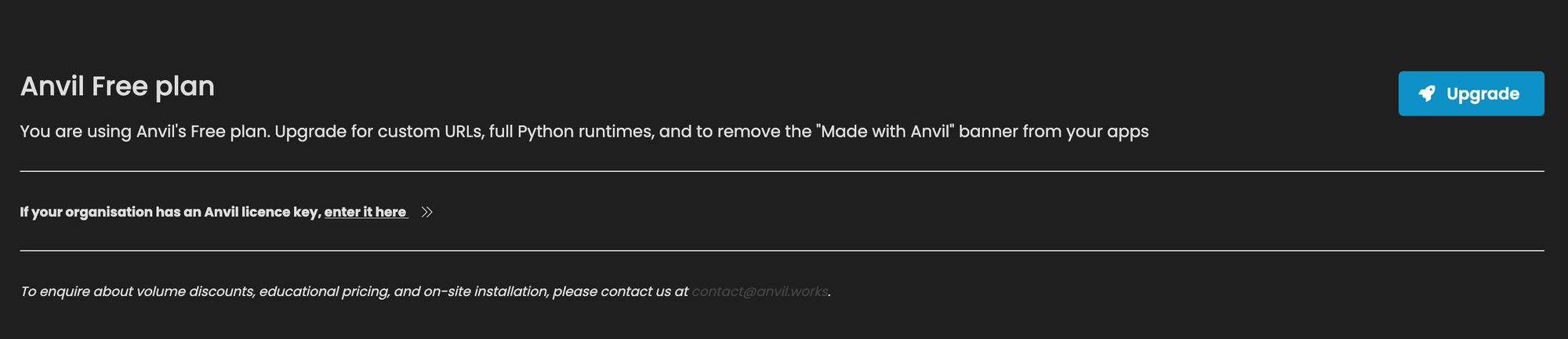This screenshot has height=339, width=1568.
Task: Click the "Anvil Free plan" heading
Action: click(118, 86)
